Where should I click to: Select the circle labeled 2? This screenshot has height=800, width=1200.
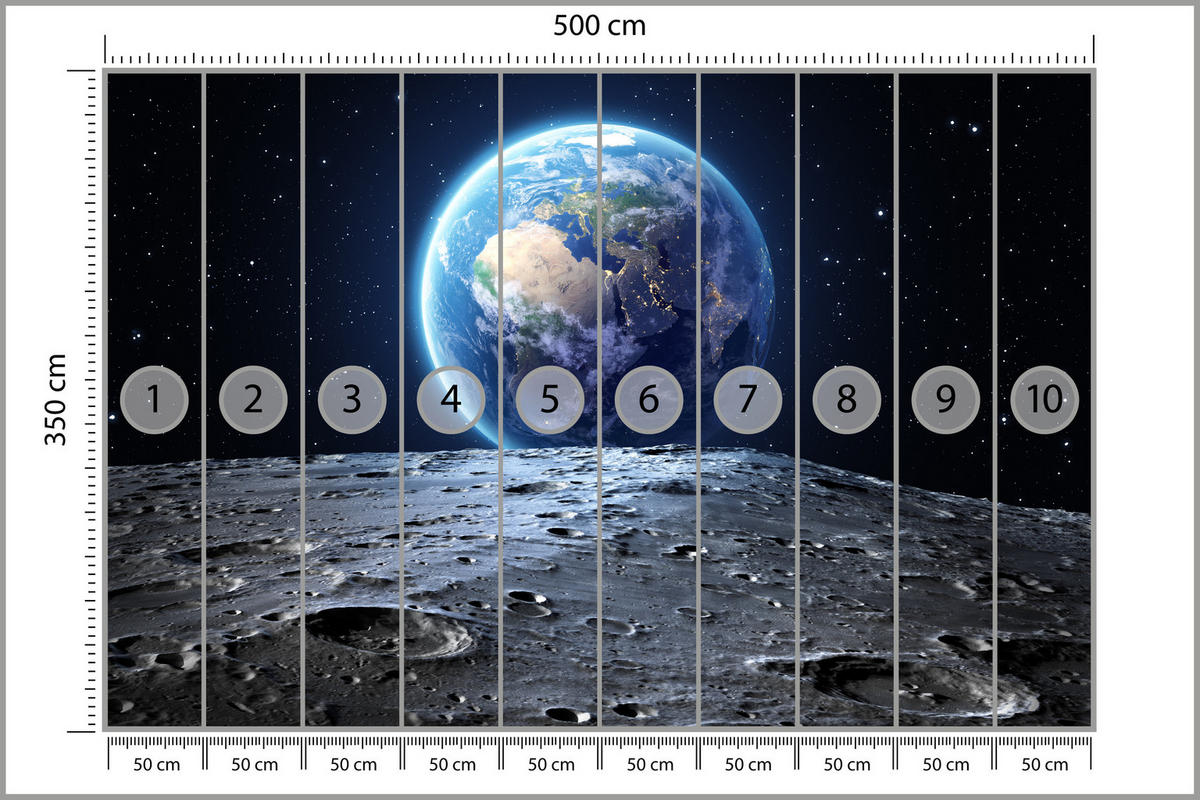pos(253,400)
